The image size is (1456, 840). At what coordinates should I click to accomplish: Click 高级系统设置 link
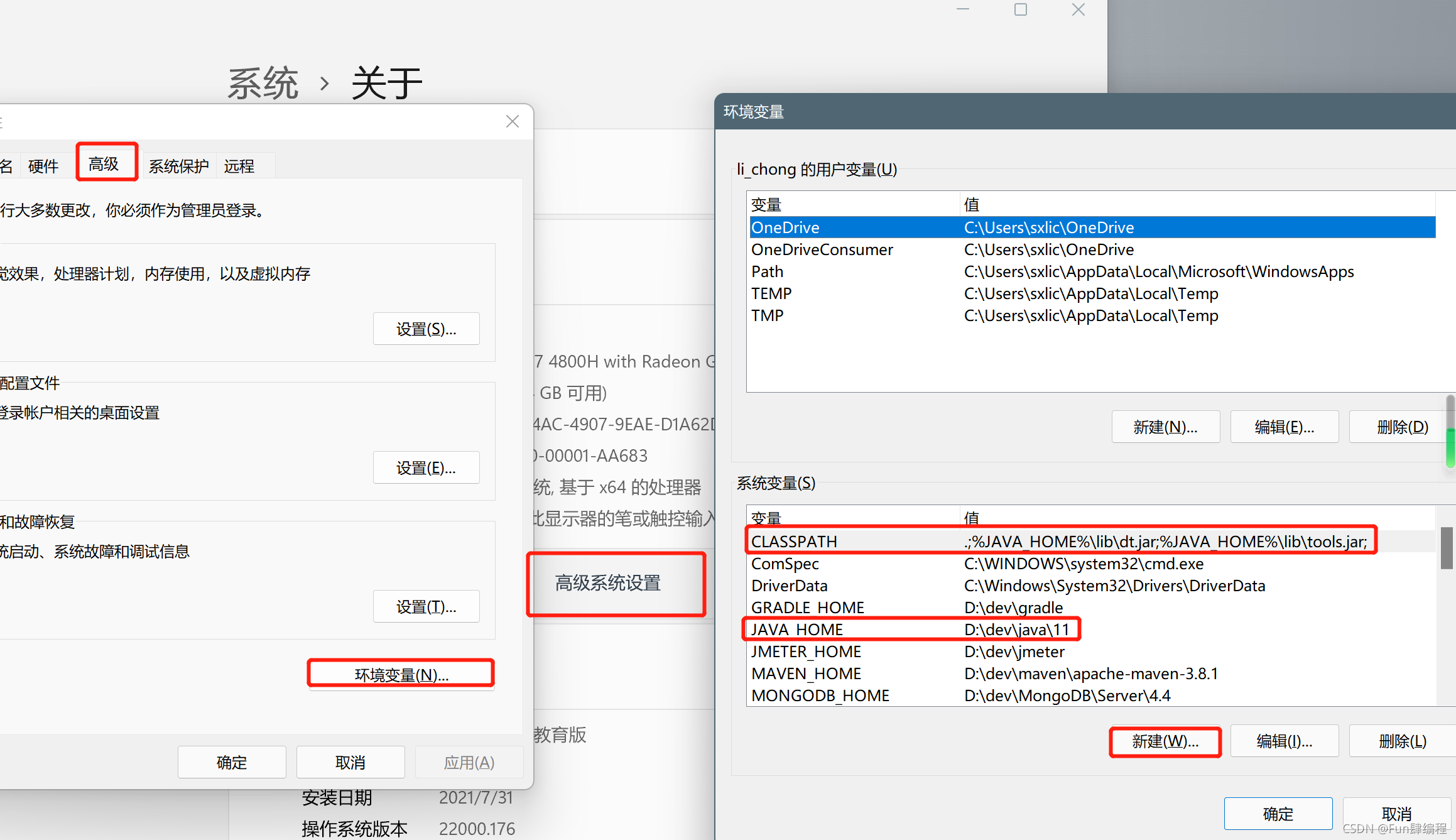pos(607,583)
